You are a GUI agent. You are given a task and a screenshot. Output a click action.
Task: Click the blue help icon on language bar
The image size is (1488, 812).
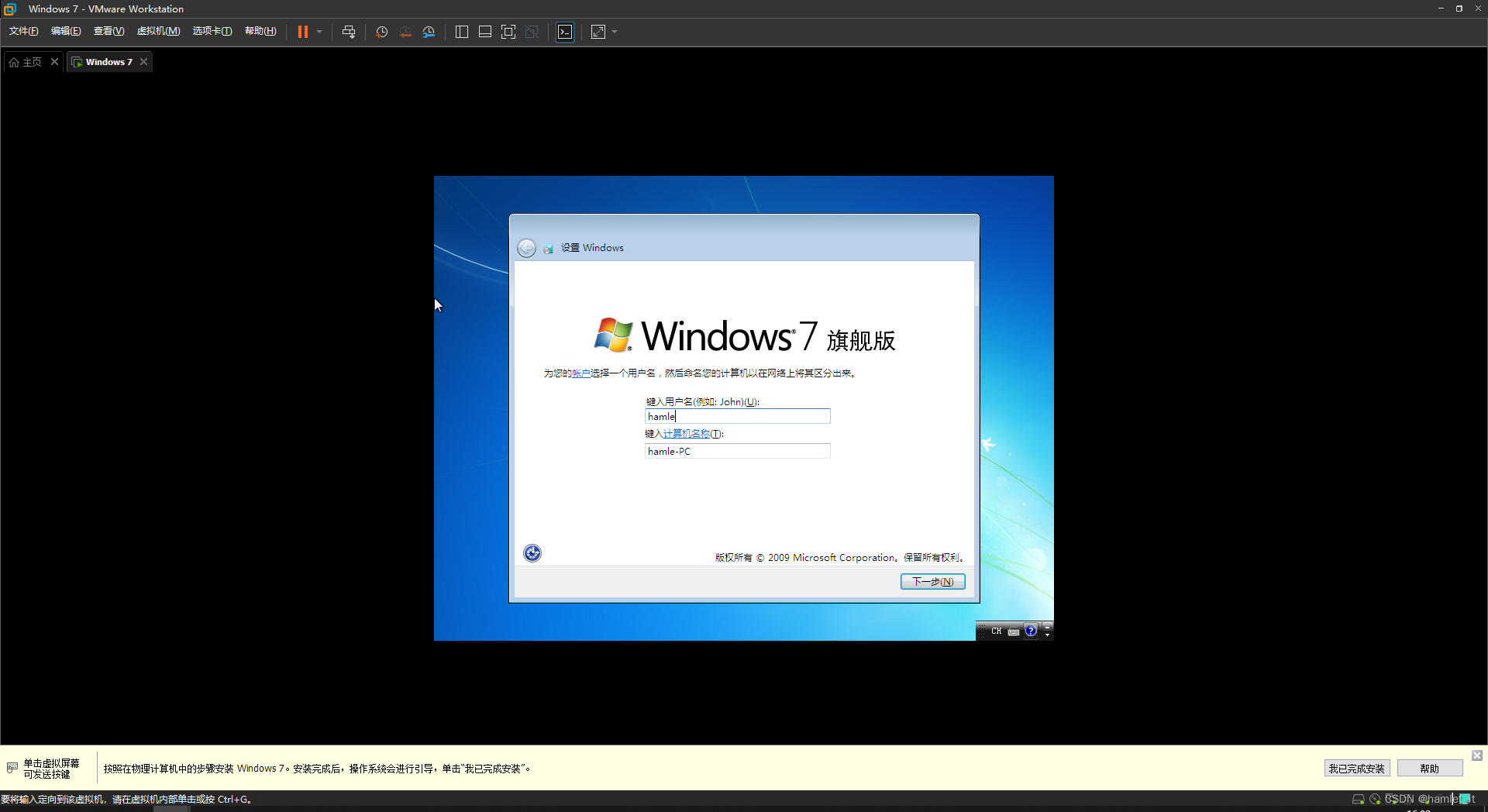[1031, 631]
